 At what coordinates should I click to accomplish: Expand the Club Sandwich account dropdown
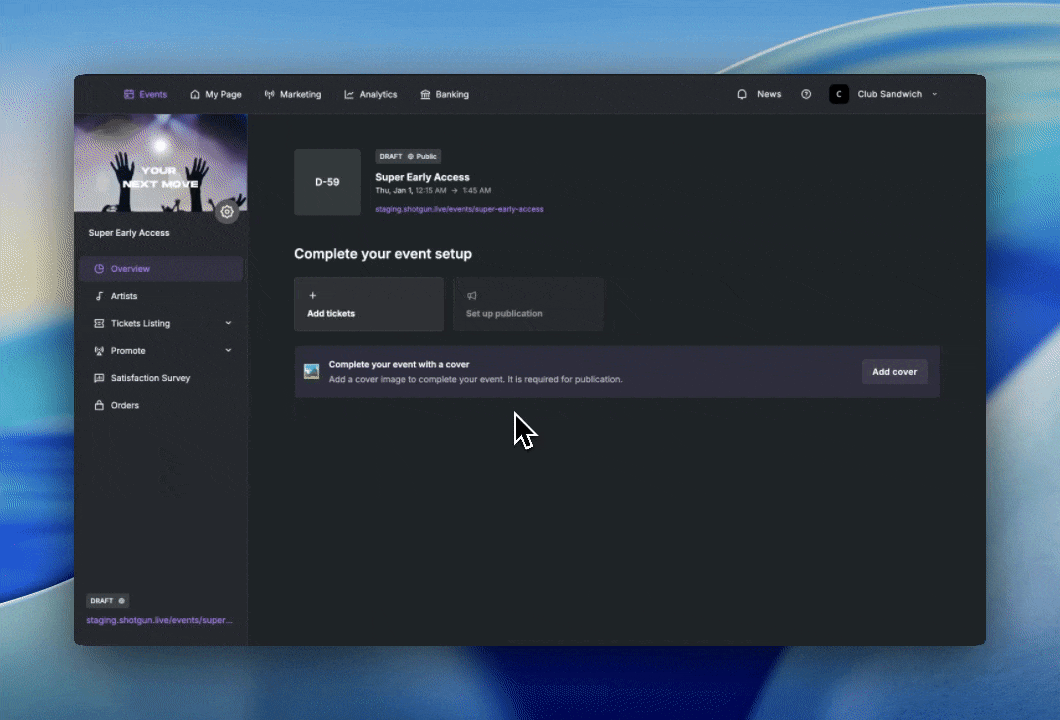pyautogui.click(x=935, y=95)
